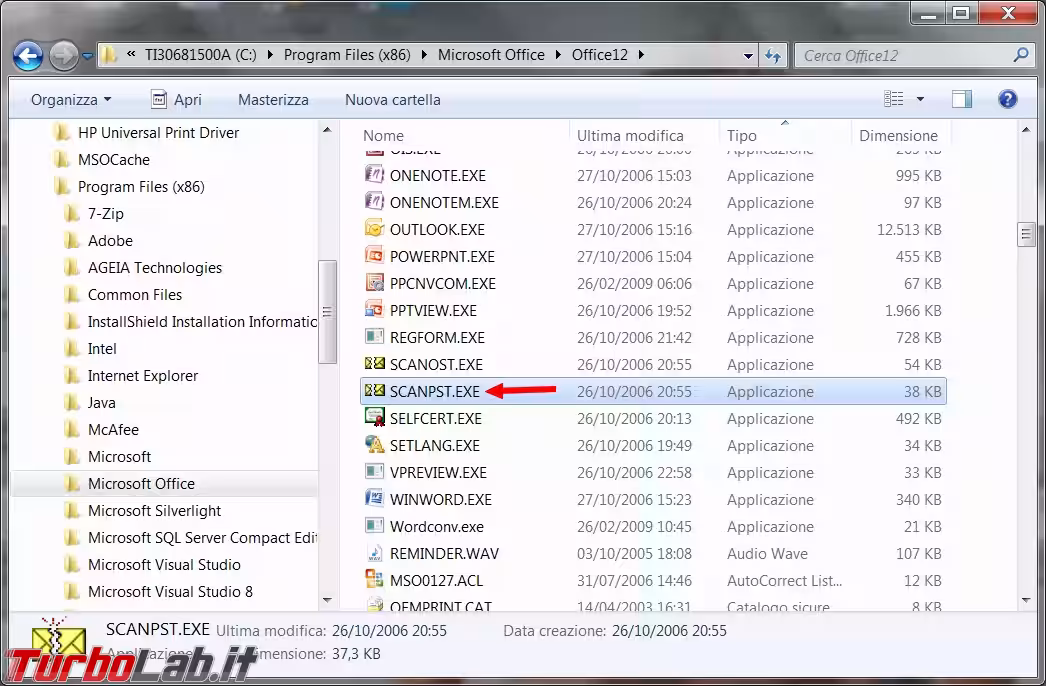Toggle the preview pane button

click(962, 99)
